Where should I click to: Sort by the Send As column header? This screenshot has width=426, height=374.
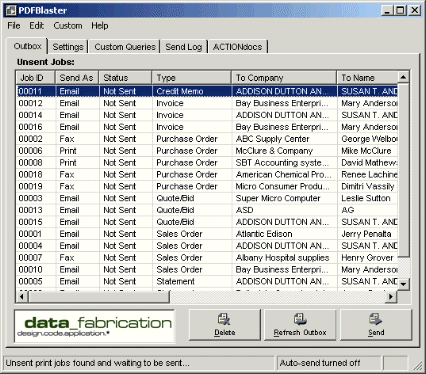(77, 78)
